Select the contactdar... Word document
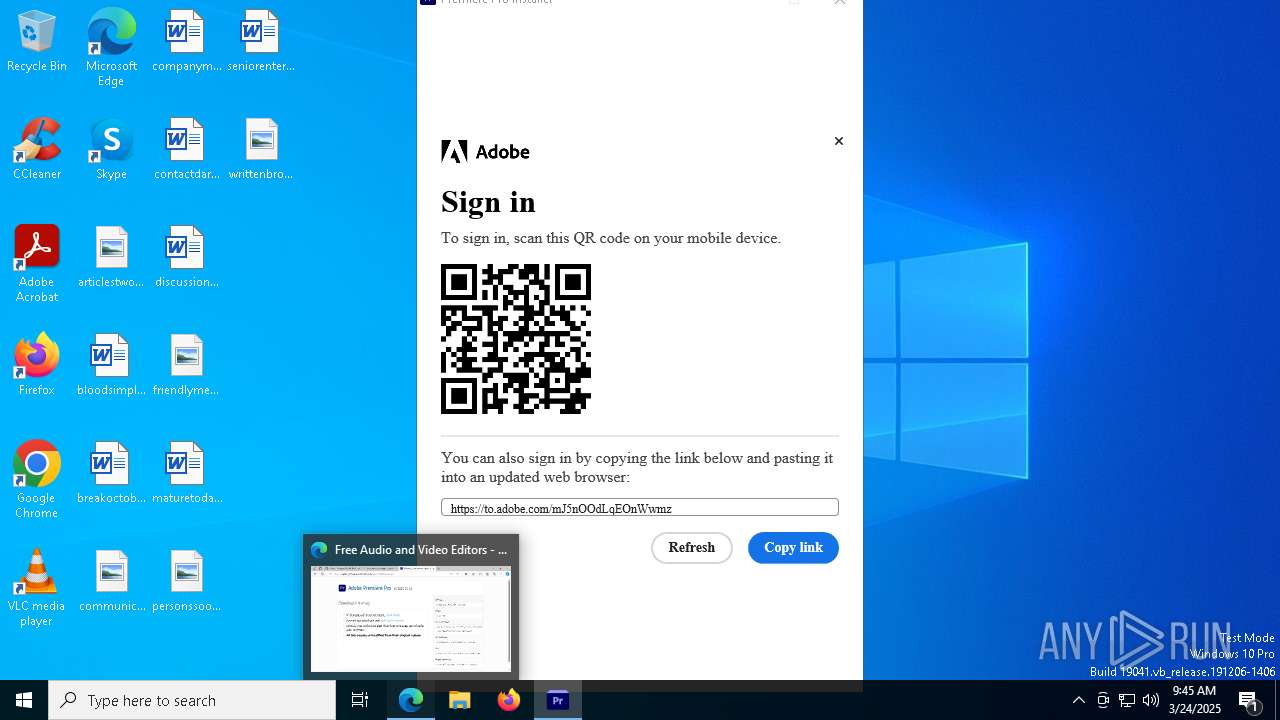 186,149
